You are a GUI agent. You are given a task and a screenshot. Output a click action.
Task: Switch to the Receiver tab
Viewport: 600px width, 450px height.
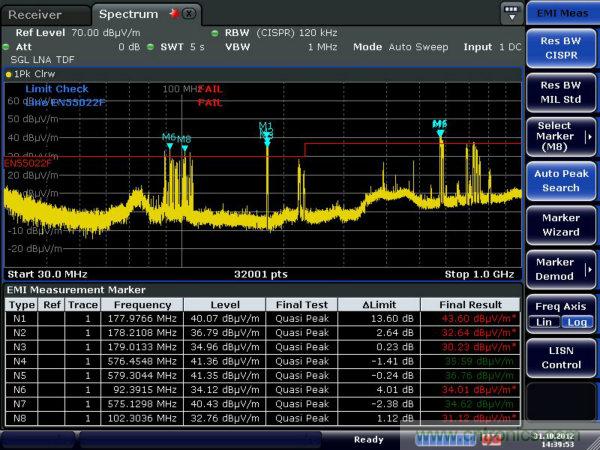[x=35, y=14]
